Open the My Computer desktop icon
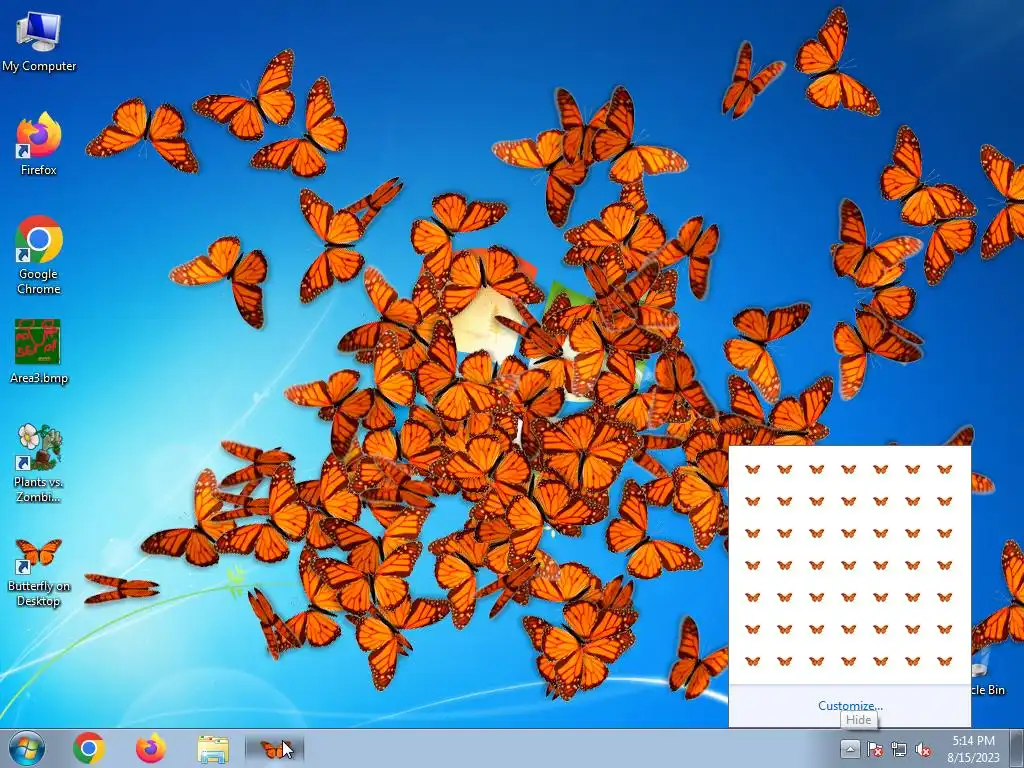The width and height of the screenshot is (1024, 768). pos(39,40)
